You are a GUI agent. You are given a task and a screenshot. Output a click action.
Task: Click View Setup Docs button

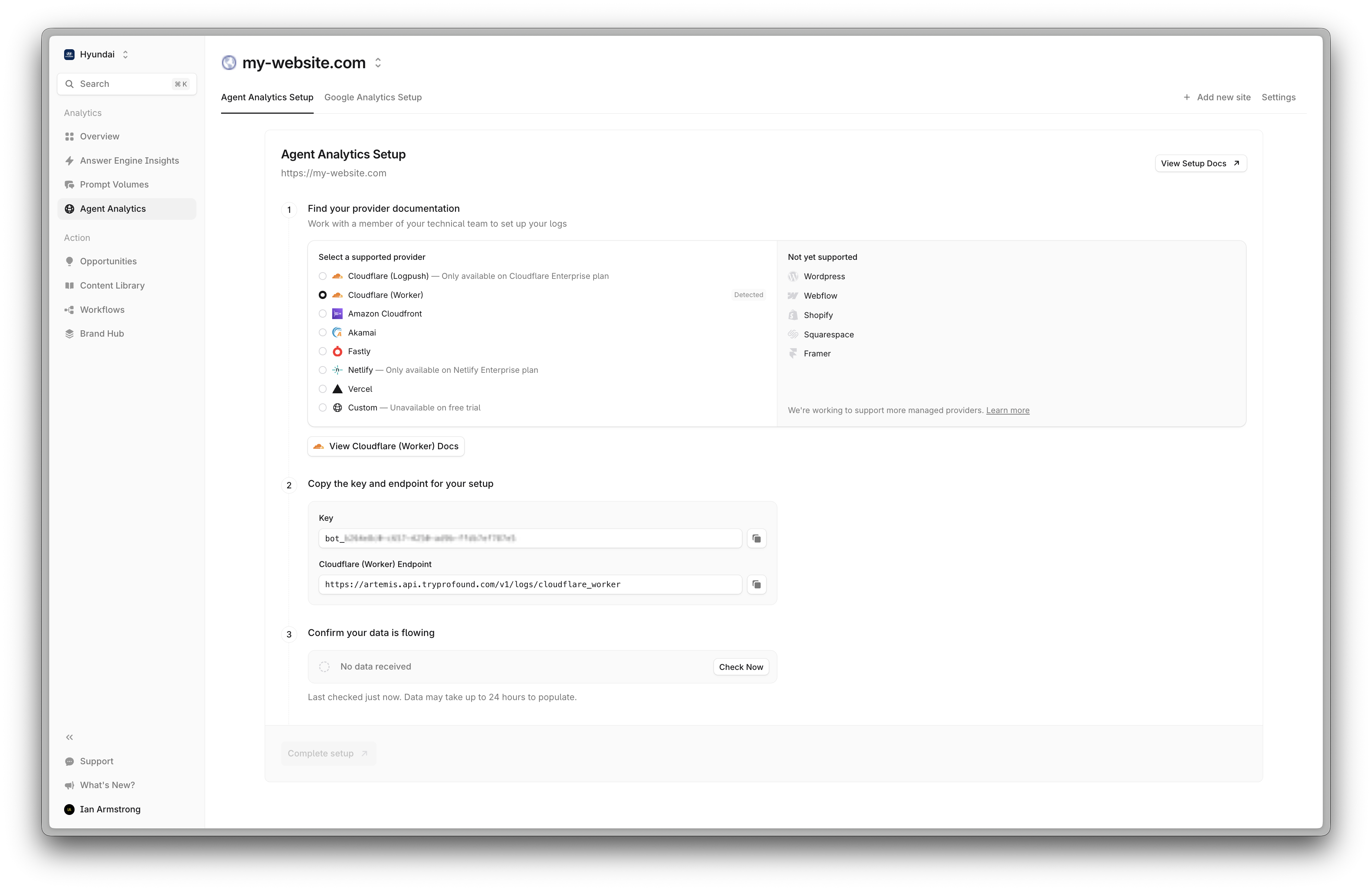tap(1200, 164)
